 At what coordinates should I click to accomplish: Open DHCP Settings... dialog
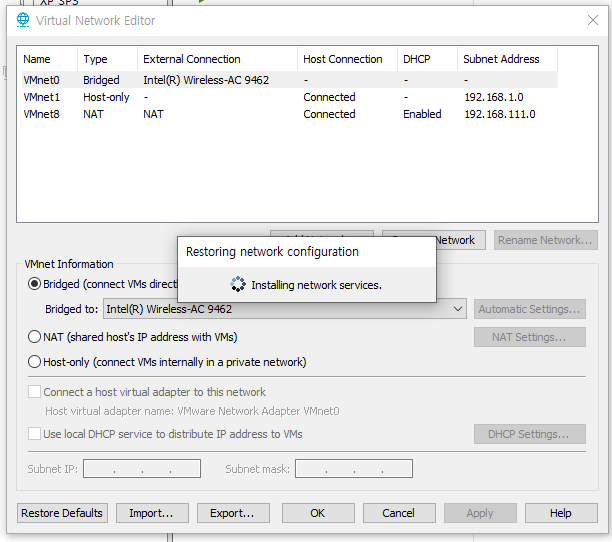click(530, 434)
